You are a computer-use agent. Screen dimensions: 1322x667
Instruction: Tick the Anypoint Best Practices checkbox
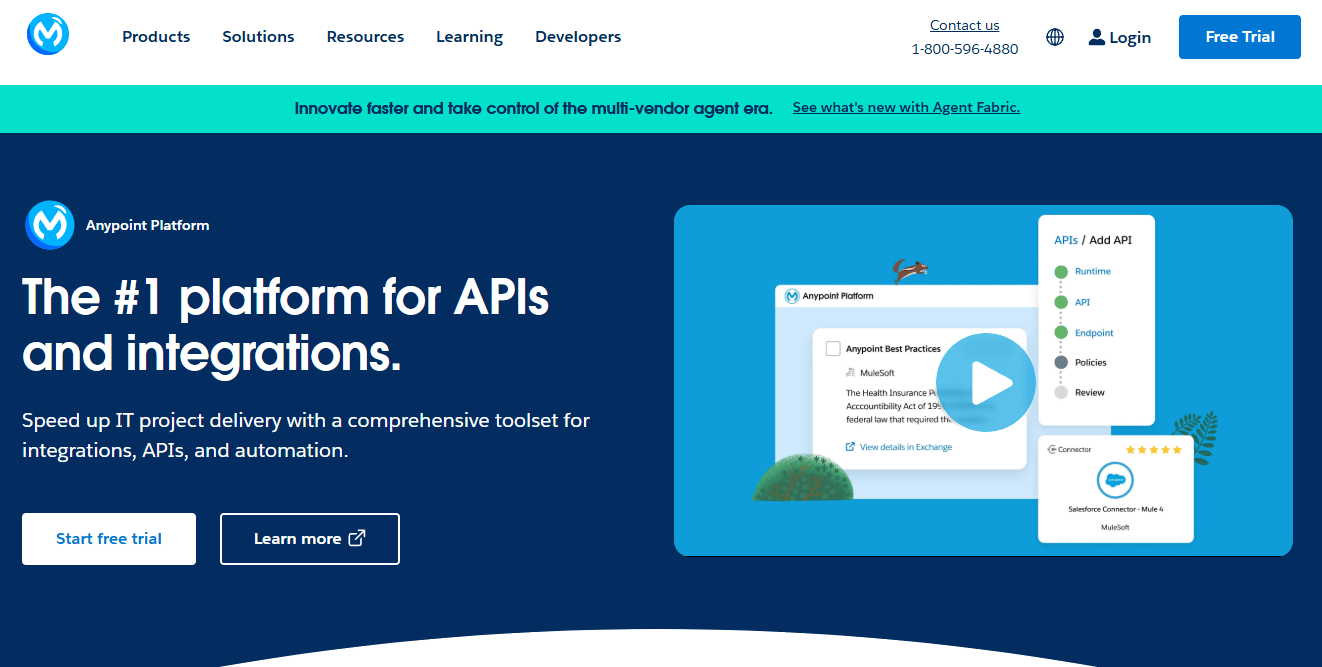tap(832, 349)
